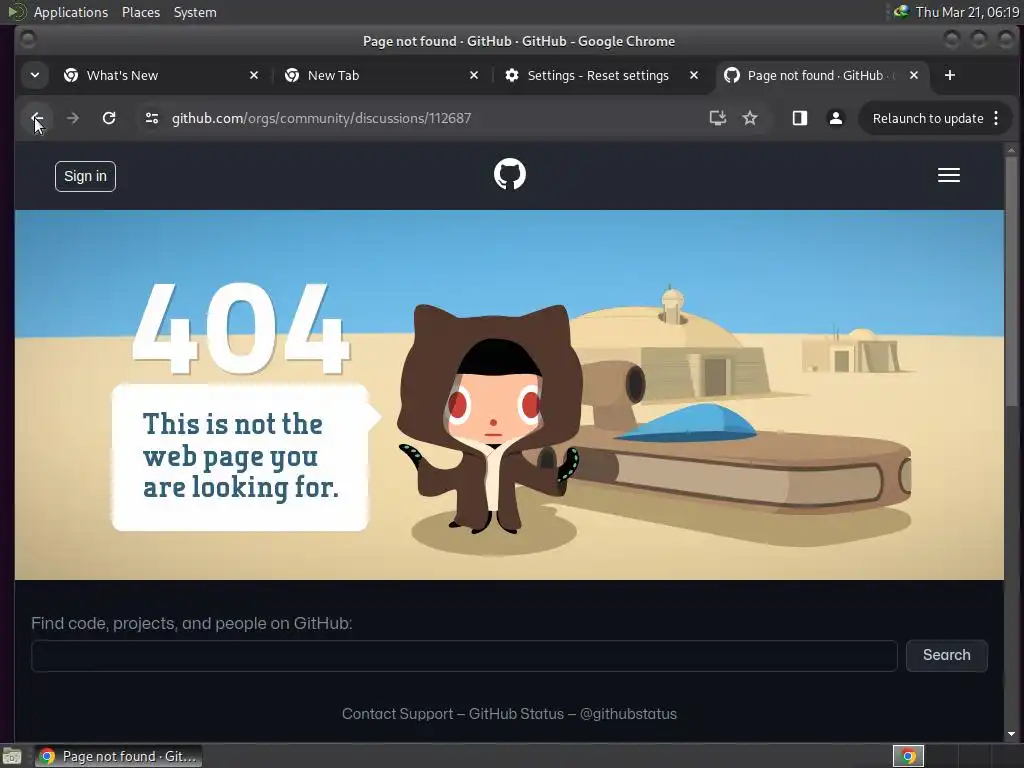Select Page not found taskbar window entry
This screenshot has width=1024, height=768.
118,756
